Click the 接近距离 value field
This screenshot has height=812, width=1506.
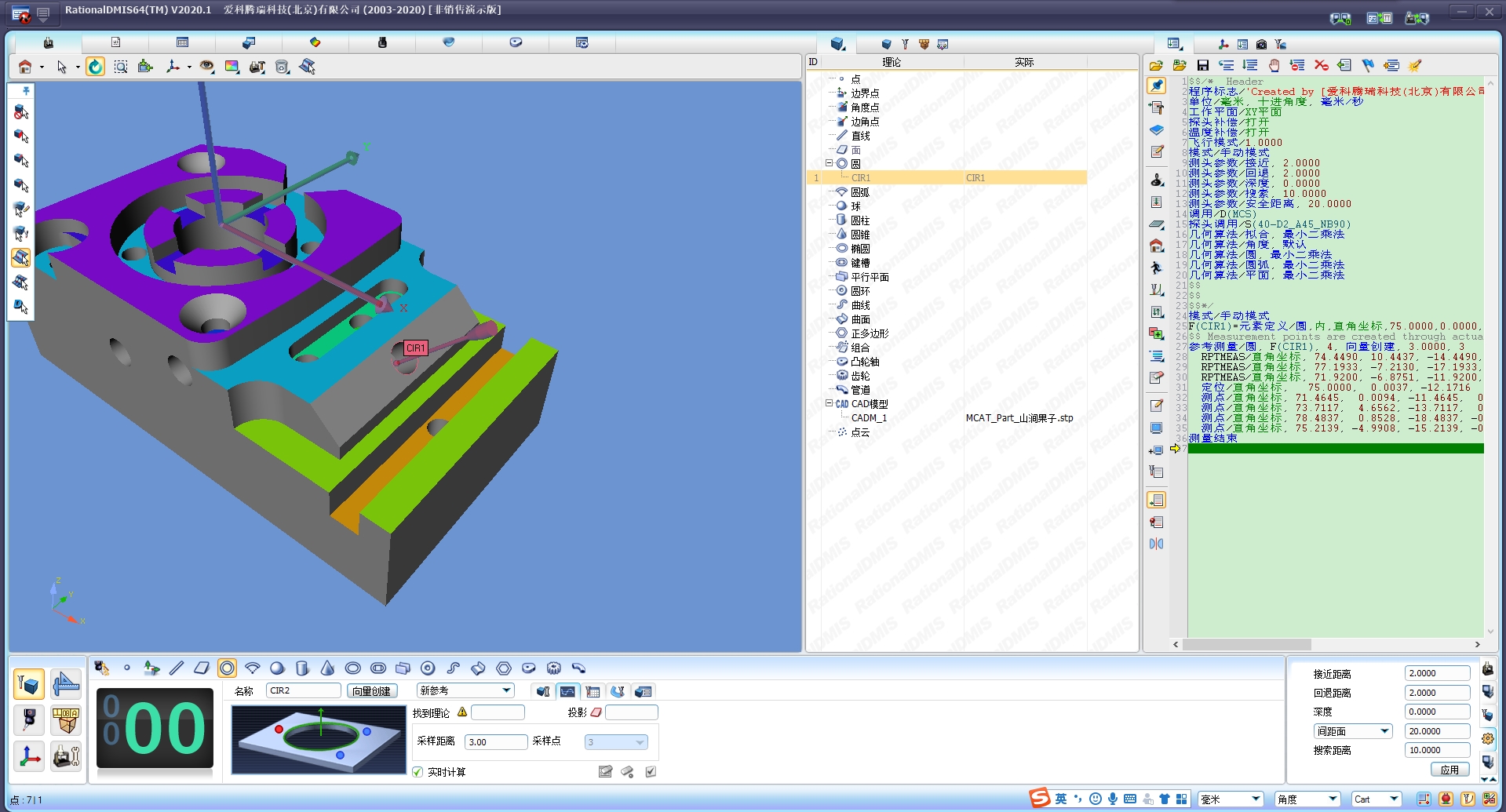click(1437, 673)
